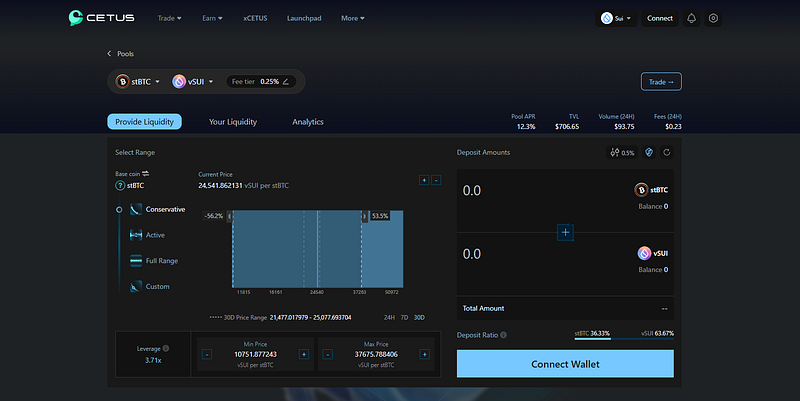Click the question mark stBTC base coin icon

[x=120, y=186]
